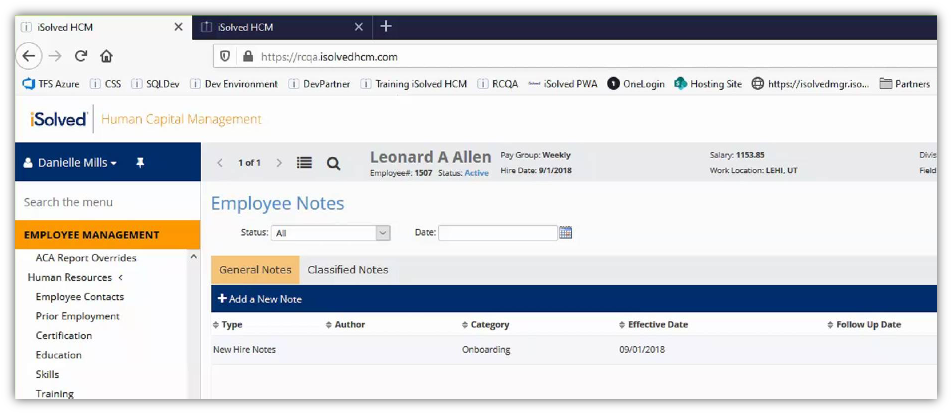Close the first iSolved HCM tab
This screenshot has width=952, height=414.
[x=178, y=27]
